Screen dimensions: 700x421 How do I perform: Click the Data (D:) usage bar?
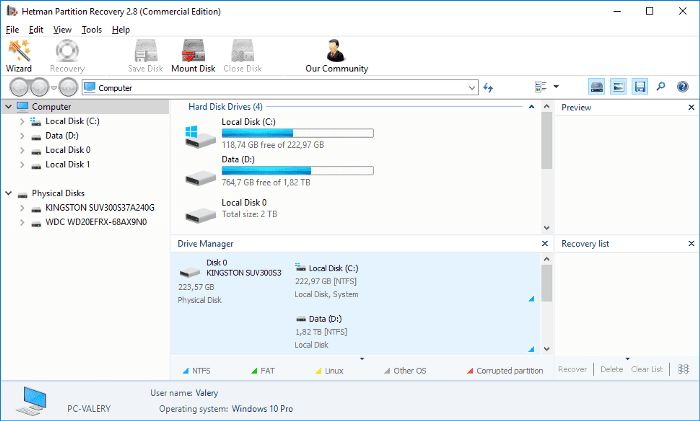298,171
